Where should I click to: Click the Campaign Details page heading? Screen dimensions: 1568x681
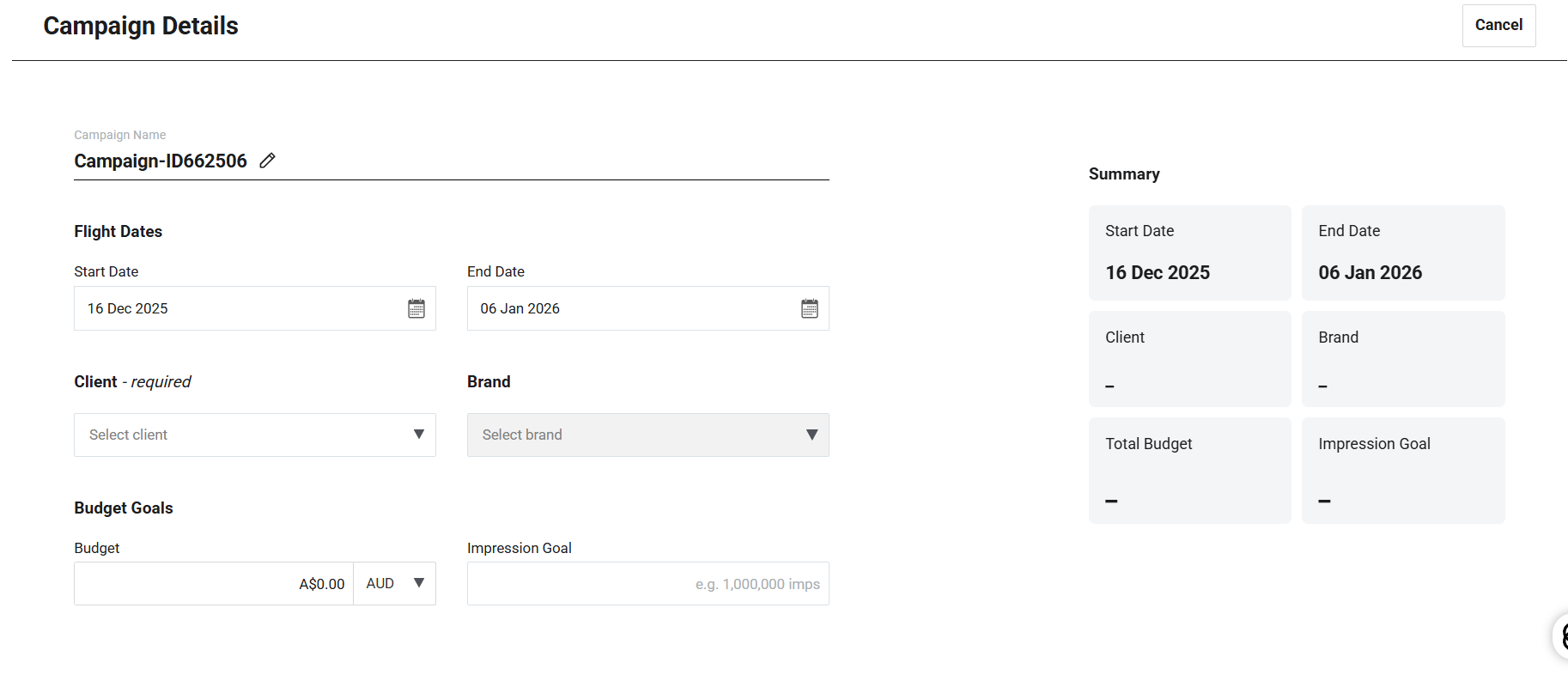pyautogui.click(x=141, y=26)
